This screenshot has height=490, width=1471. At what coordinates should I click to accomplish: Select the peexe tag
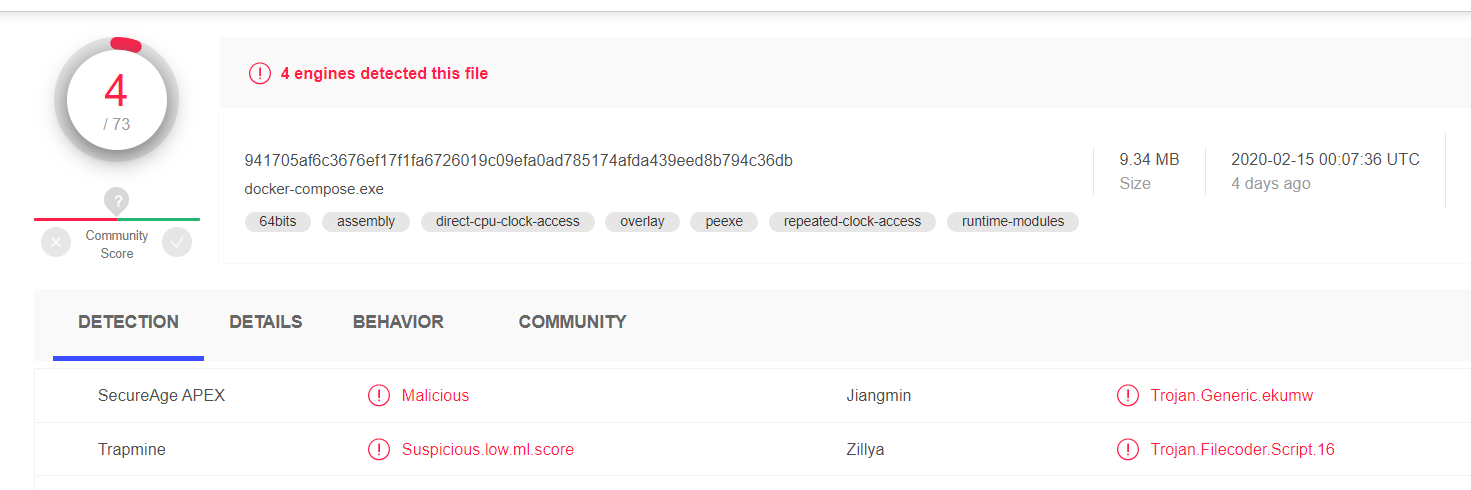pos(724,222)
